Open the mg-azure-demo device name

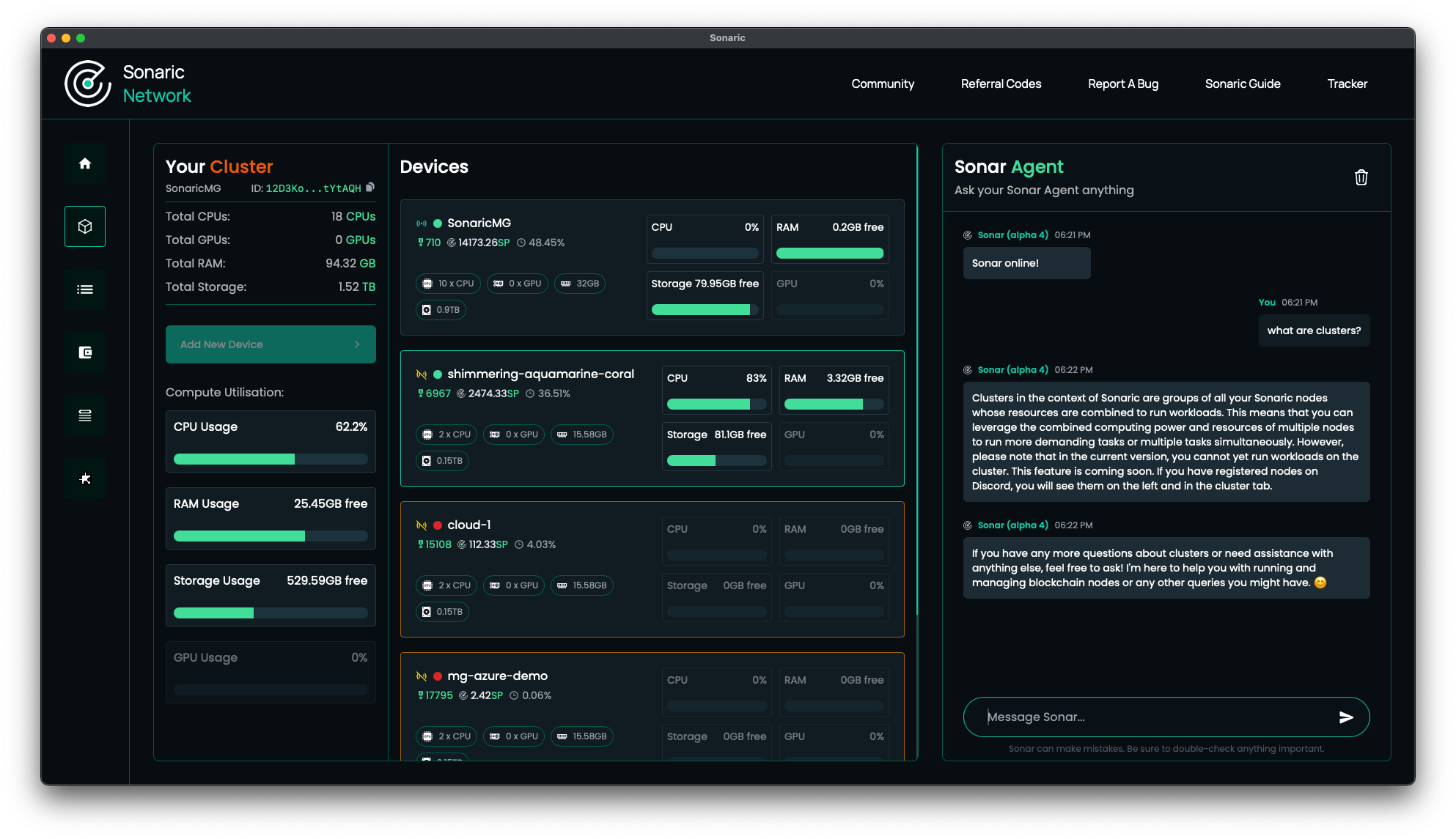tap(498, 676)
